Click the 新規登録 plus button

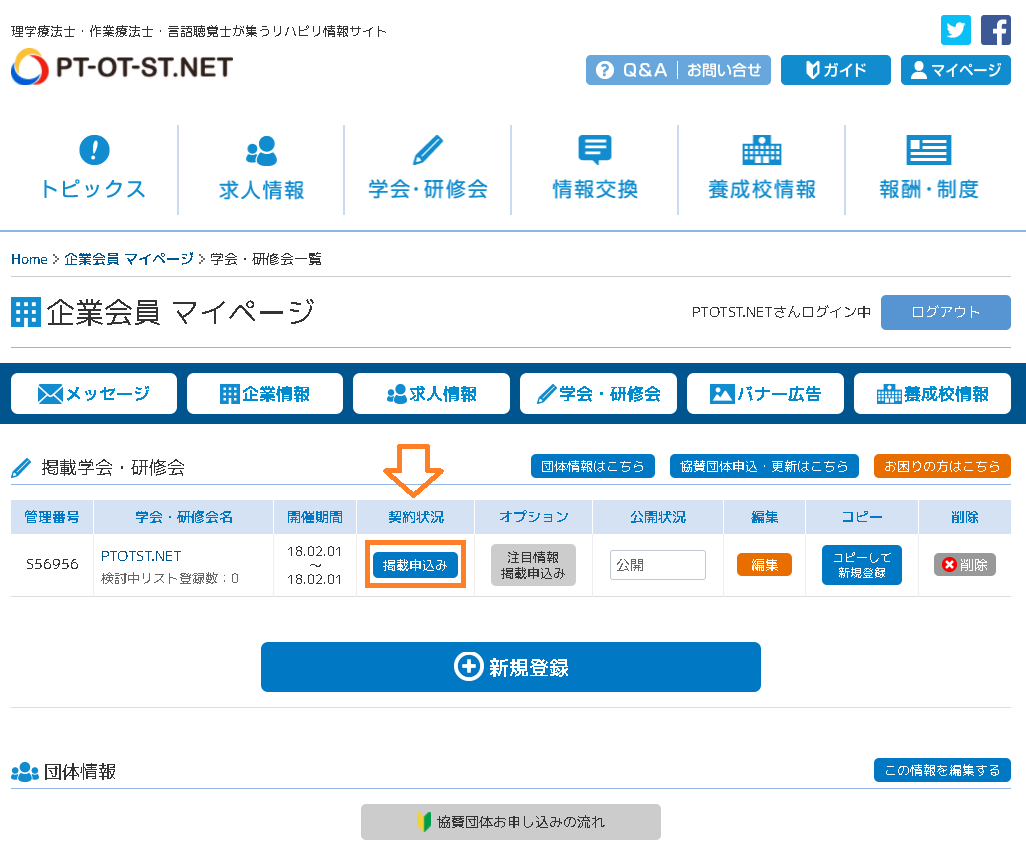(x=511, y=667)
